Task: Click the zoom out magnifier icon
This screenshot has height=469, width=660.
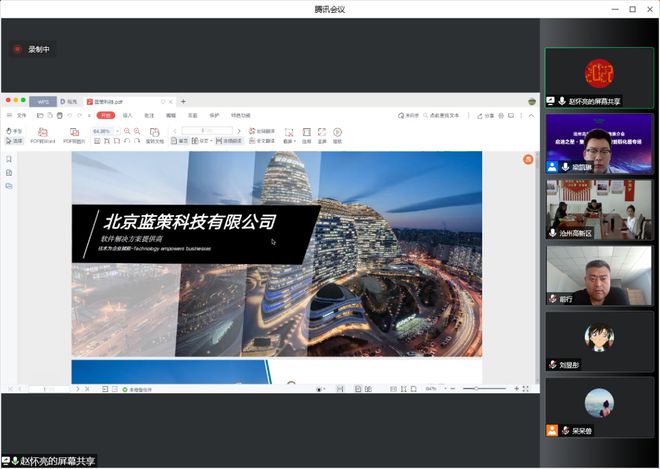Action: tap(127, 131)
